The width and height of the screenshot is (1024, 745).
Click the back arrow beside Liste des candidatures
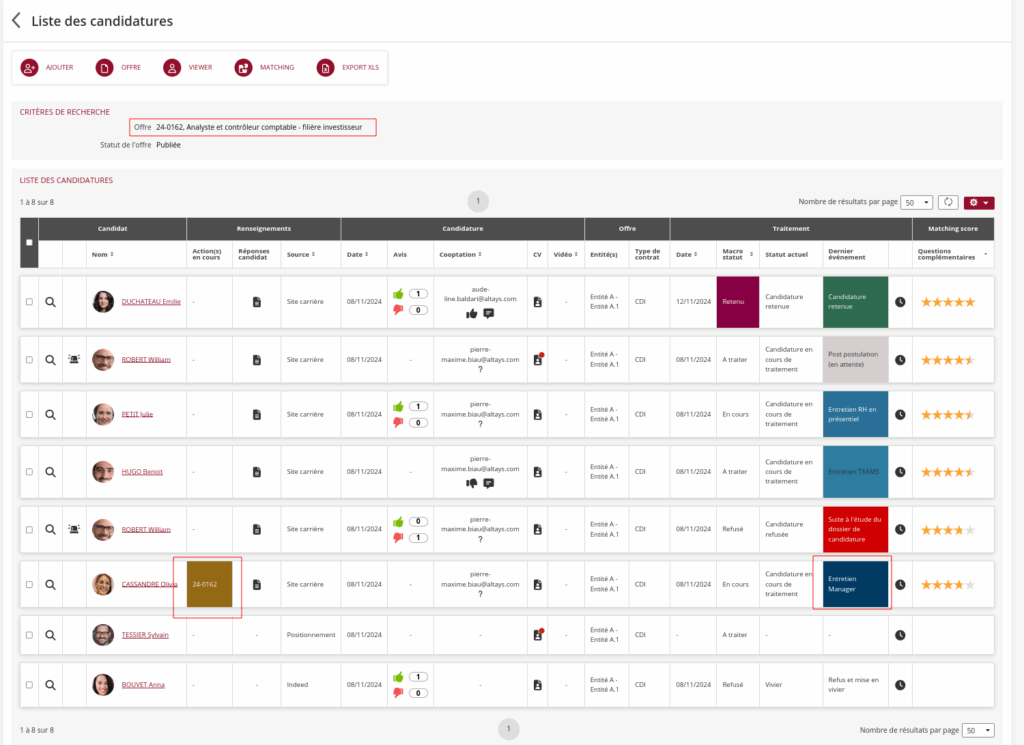(x=16, y=20)
